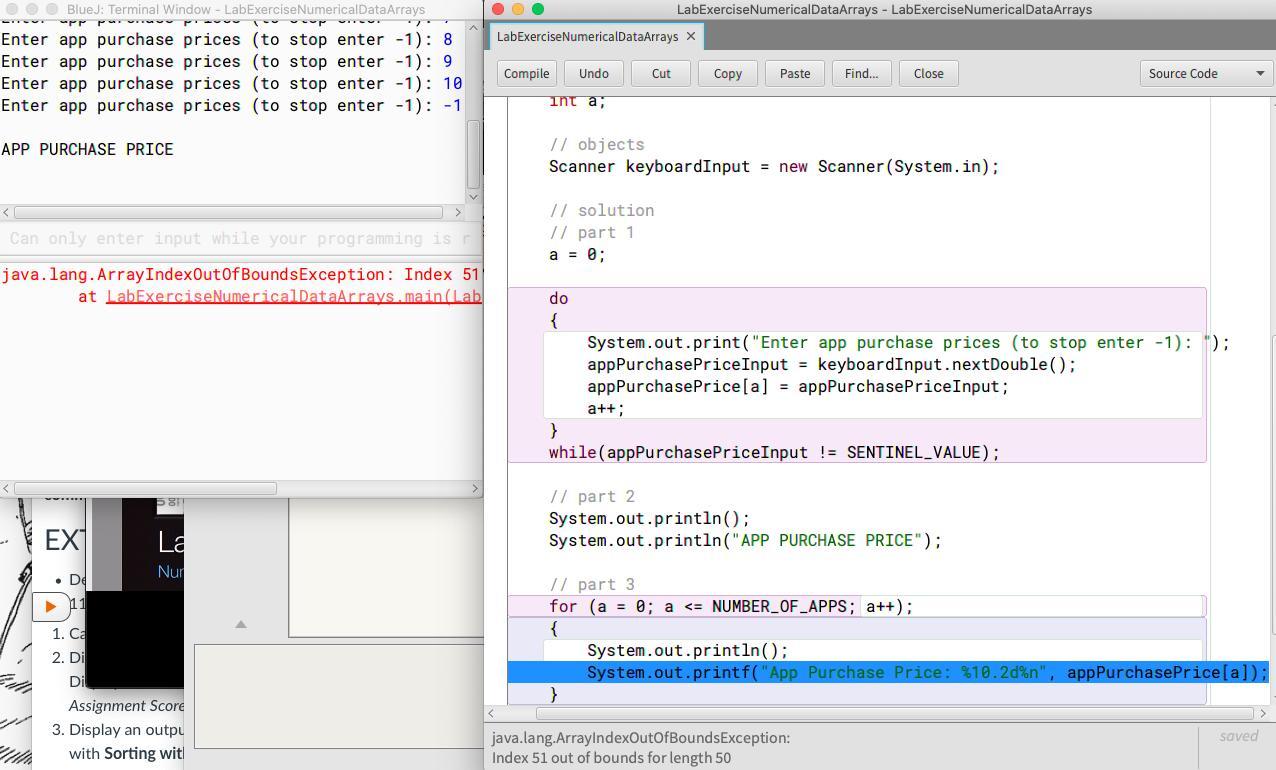Click the Undo button
Image resolution: width=1276 pixels, height=770 pixels.
594,73
